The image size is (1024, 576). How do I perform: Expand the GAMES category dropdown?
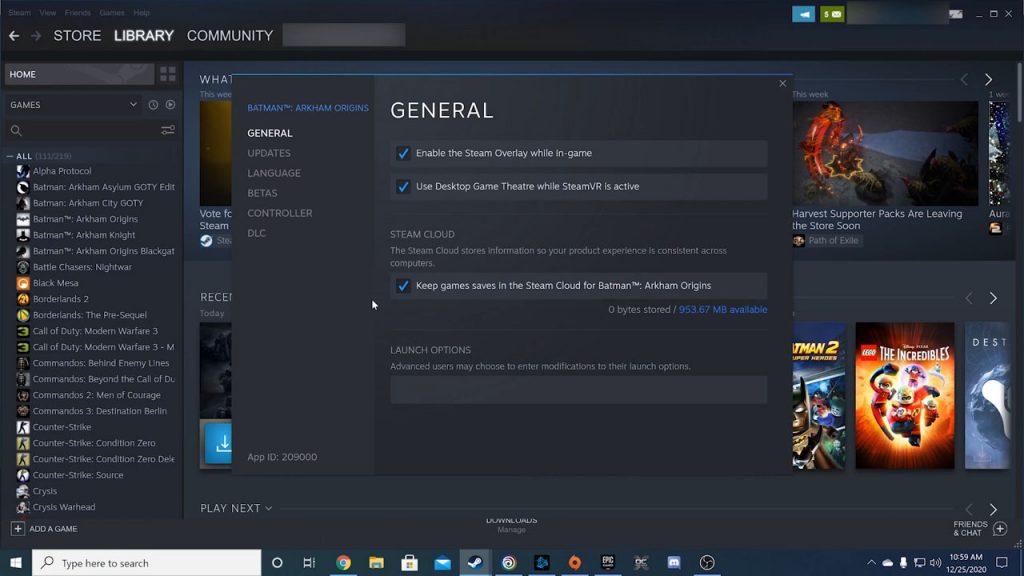pos(133,104)
